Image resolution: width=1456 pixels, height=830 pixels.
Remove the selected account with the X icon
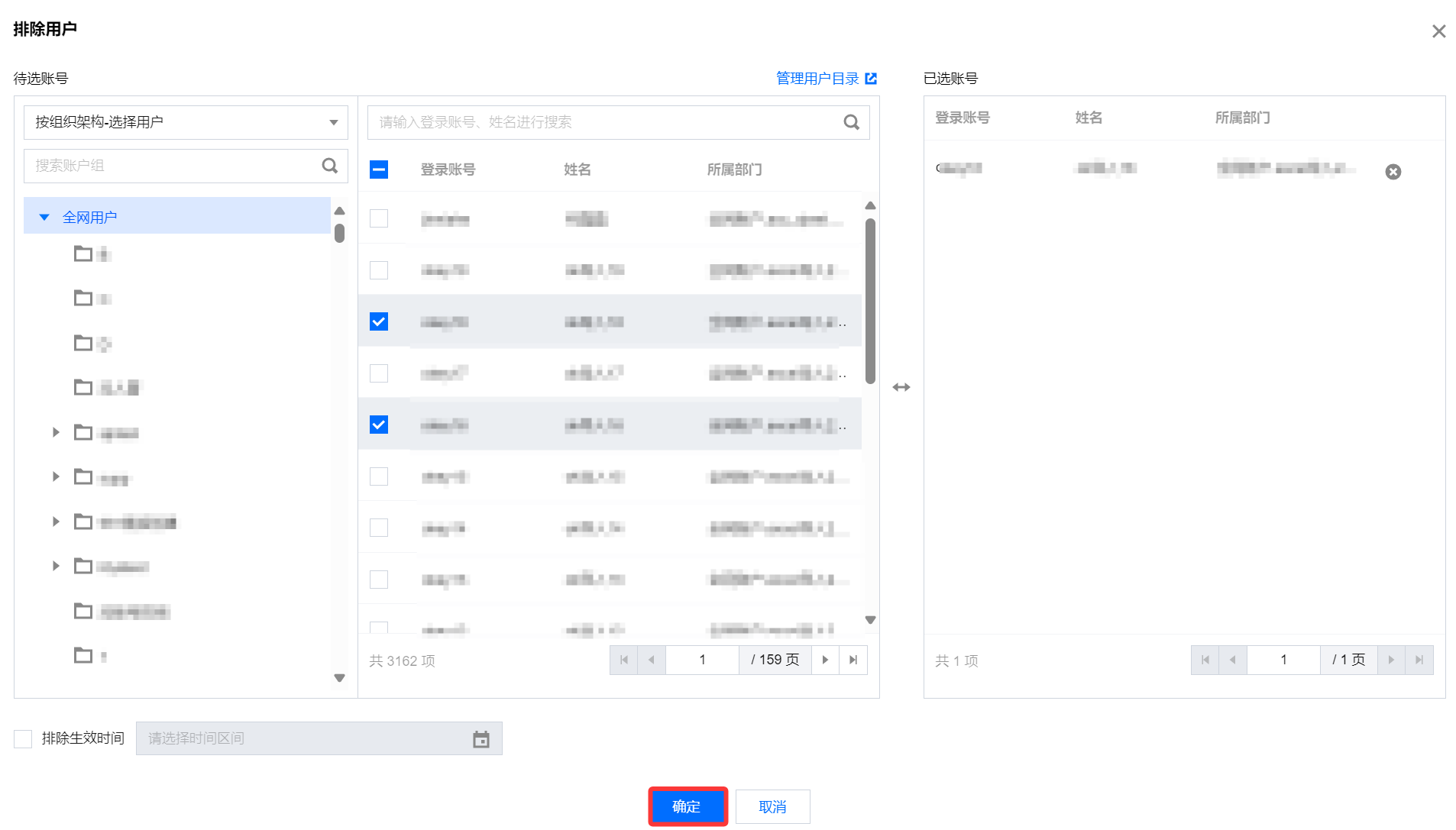coord(1393,172)
